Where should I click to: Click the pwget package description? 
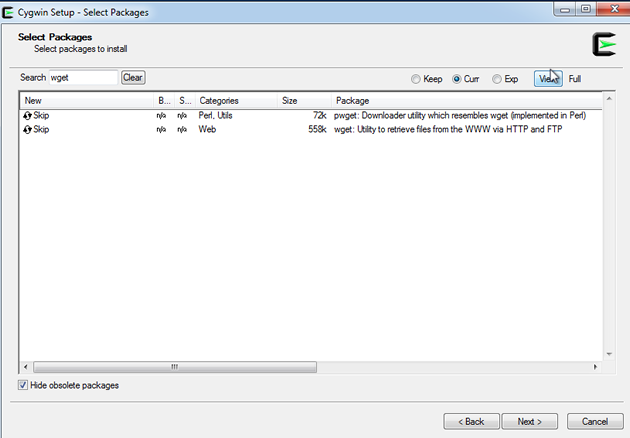click(x=460, y=116)
